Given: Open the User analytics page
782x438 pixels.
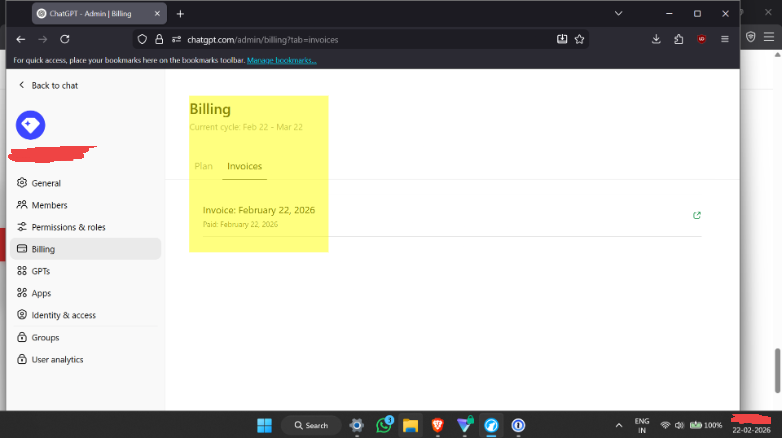Looking at the screenshot, I should click(x=57, y=359).
